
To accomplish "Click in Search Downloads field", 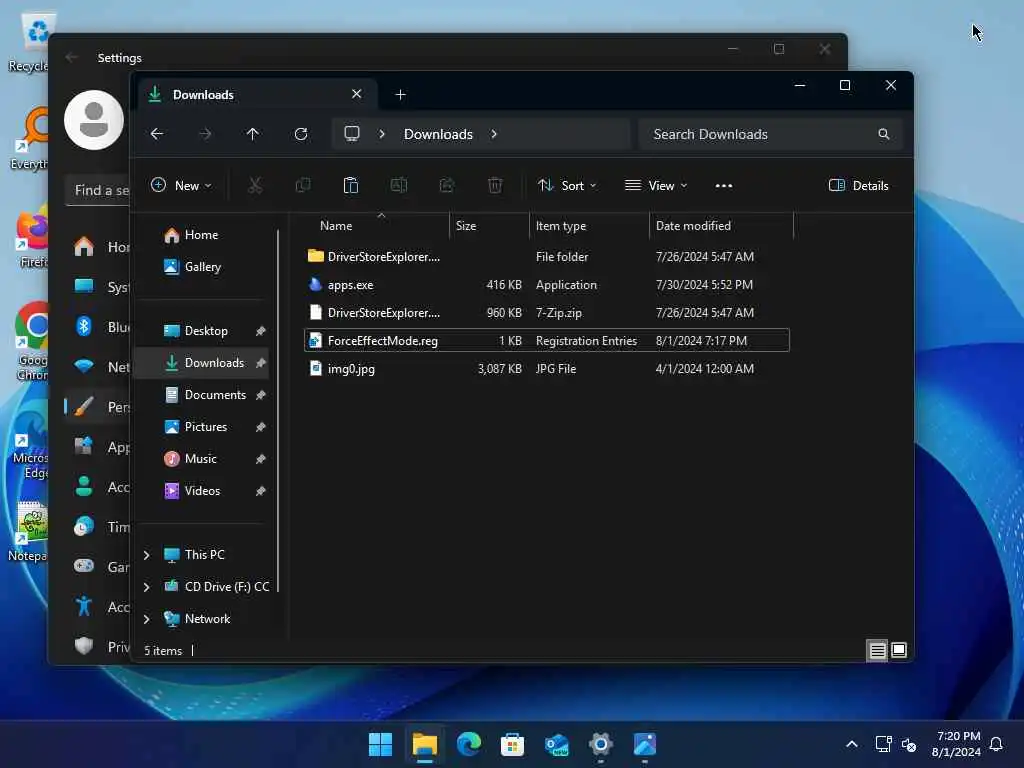I will coord(771,134).
